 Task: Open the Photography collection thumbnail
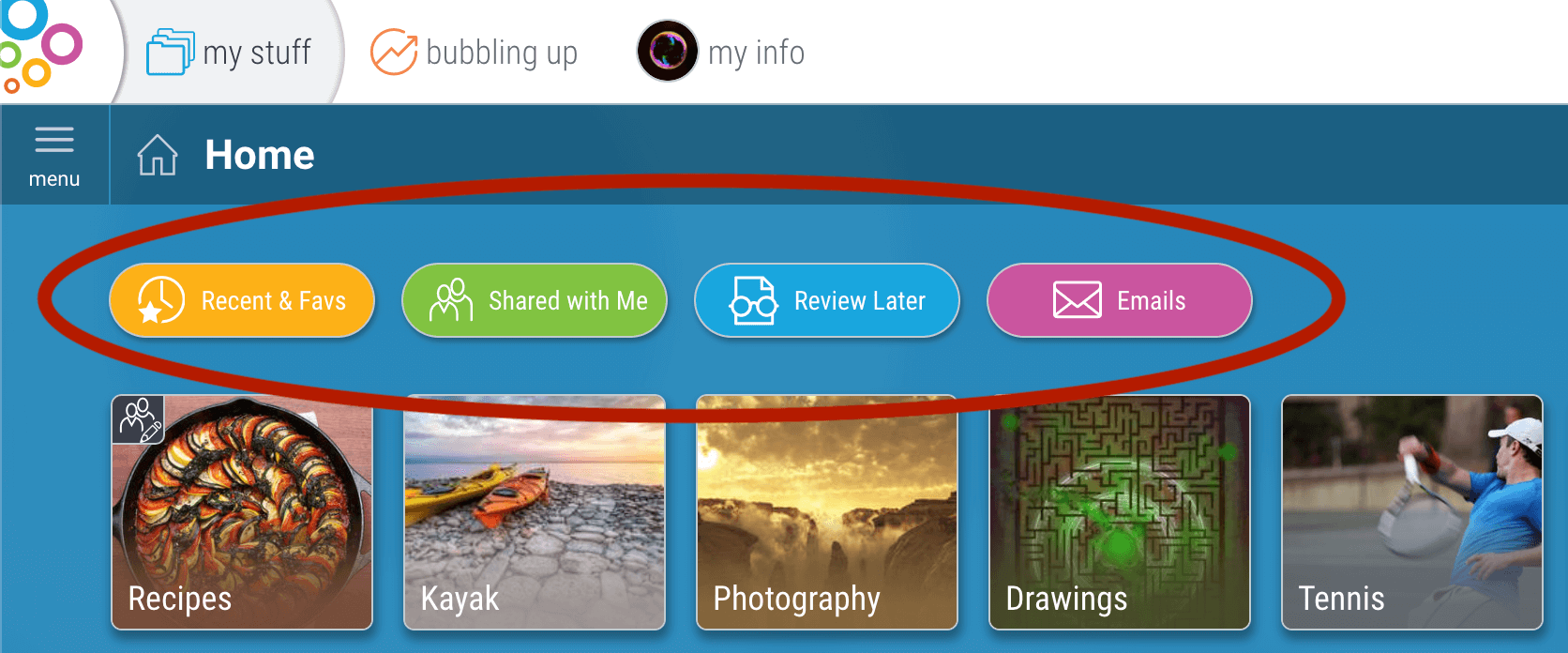[x=827, y=512]
